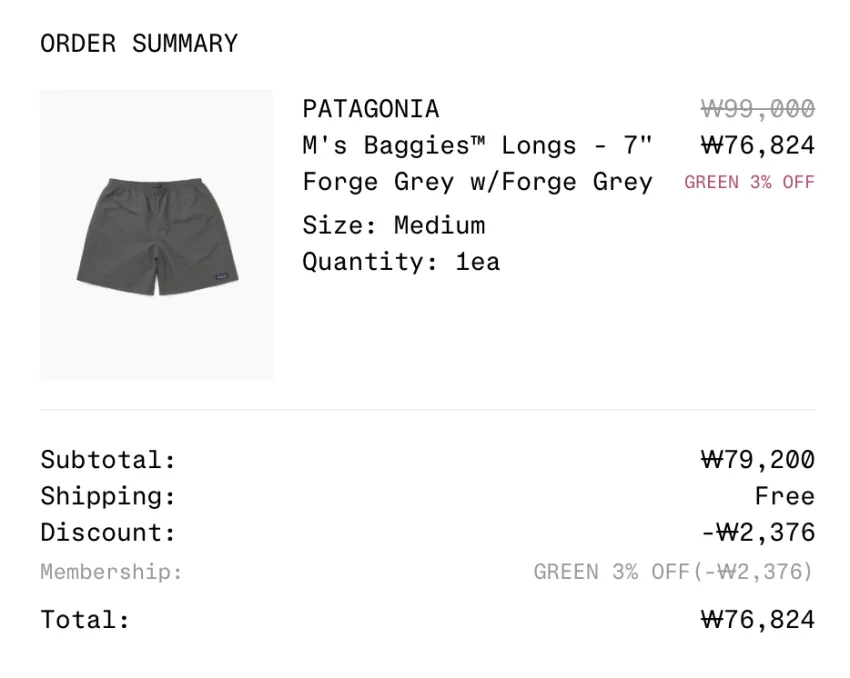Open the M's Baggies Longs 7" product title
The height and width of the screenshot is (678, 850).
point(477,145)
